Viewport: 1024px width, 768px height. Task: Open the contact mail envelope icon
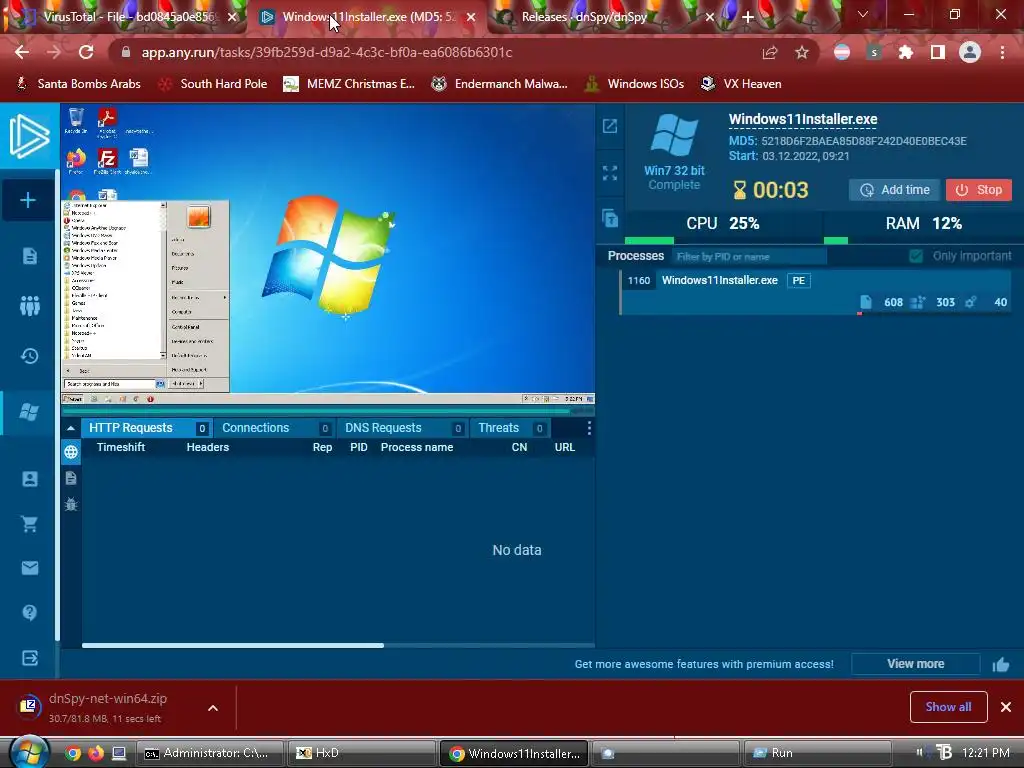coord(29,568)
